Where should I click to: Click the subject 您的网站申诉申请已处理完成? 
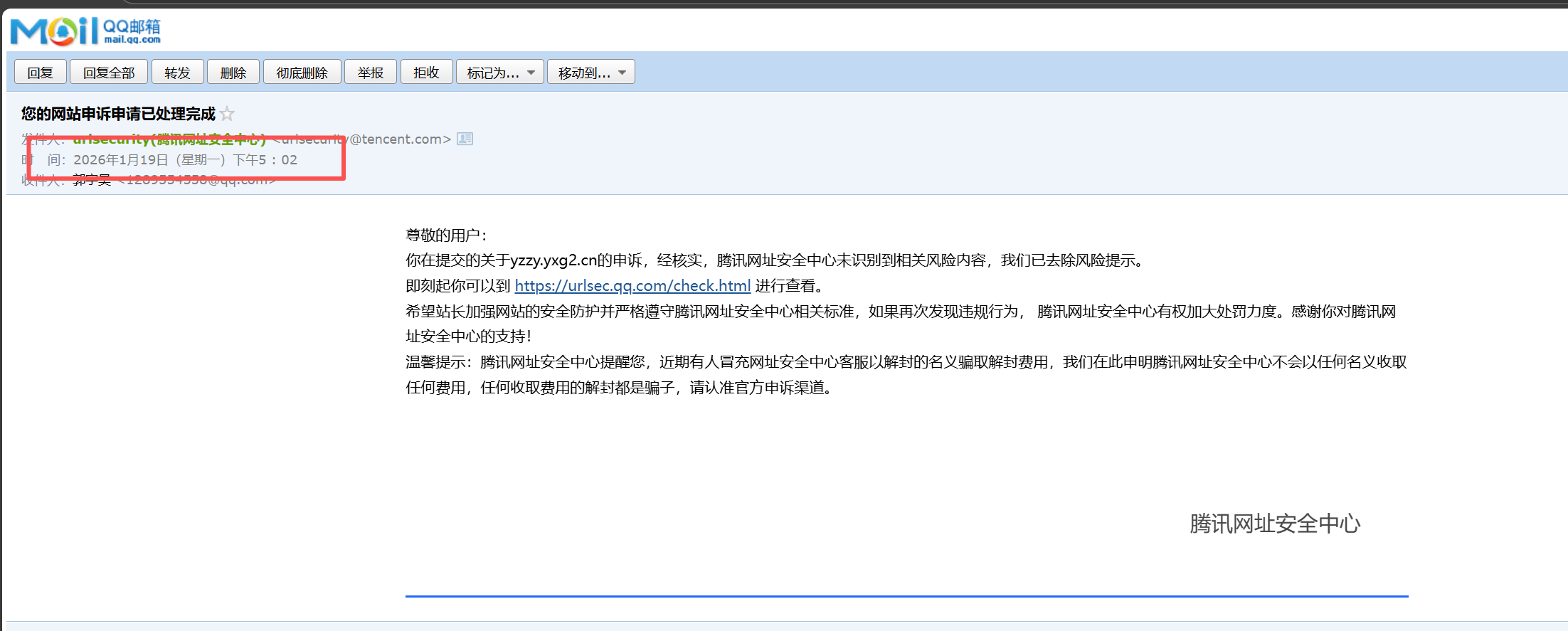(118, 114)
